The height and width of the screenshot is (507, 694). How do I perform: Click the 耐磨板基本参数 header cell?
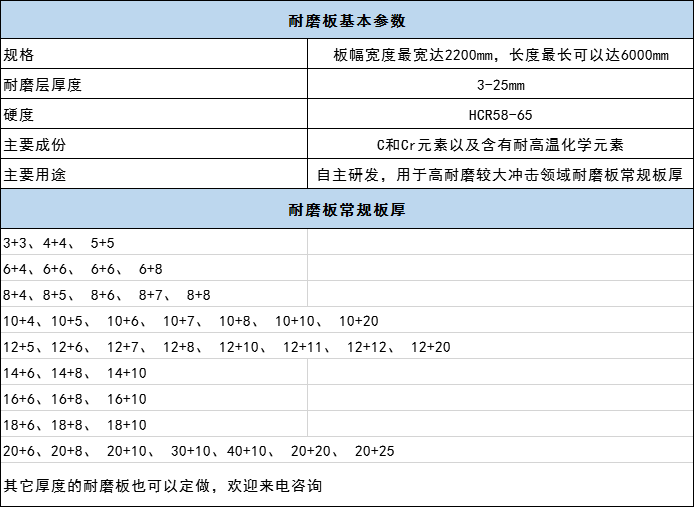pos(346,21)
